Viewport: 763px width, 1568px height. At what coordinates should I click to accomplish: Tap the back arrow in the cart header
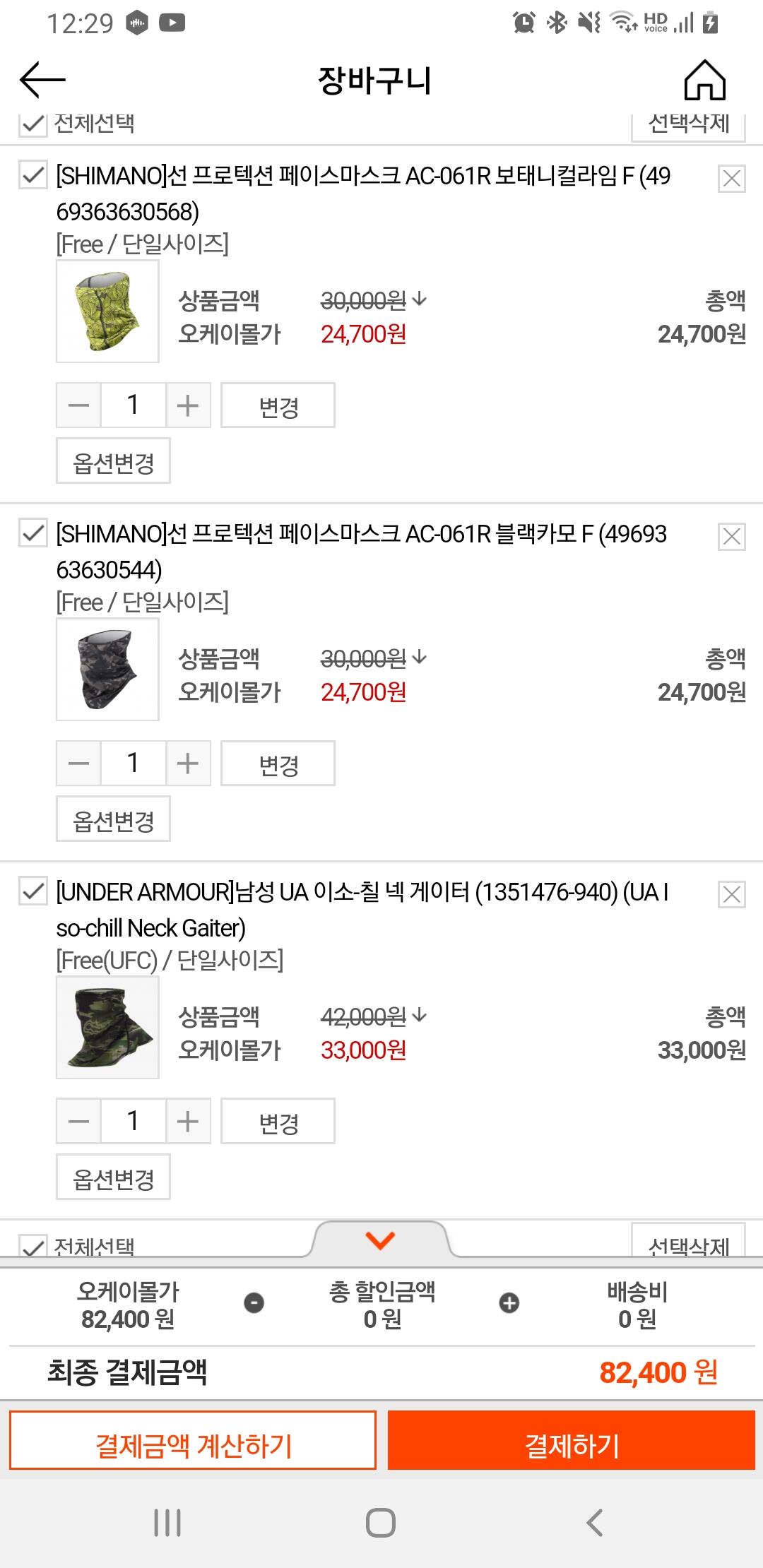pyautogui.click(x=42, y=79)
